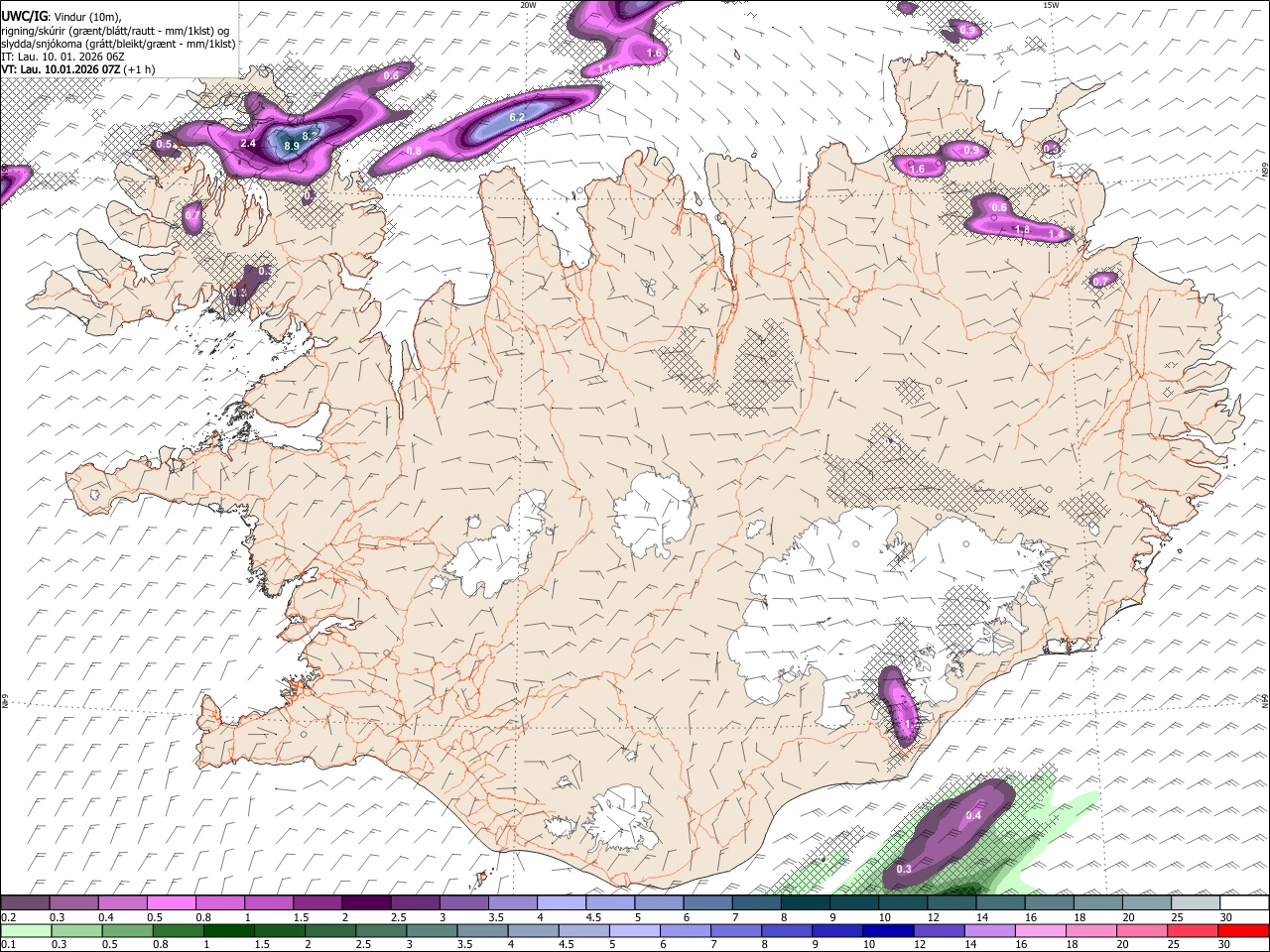
Task: Click the 'slydda/snjókoma' legend description line
Action: click(118, 44)
